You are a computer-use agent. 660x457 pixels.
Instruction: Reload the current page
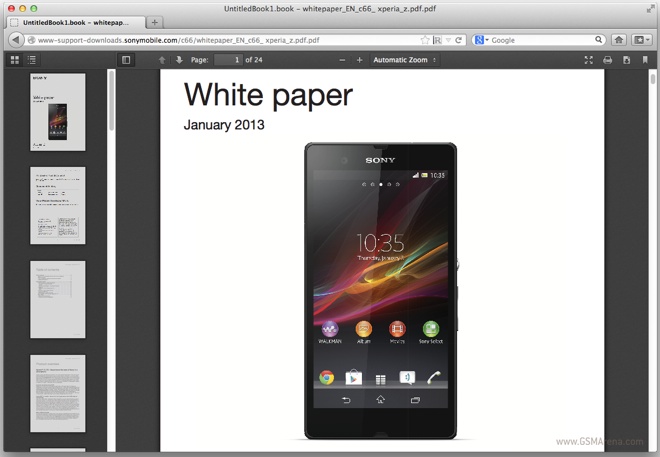(458, 40)
